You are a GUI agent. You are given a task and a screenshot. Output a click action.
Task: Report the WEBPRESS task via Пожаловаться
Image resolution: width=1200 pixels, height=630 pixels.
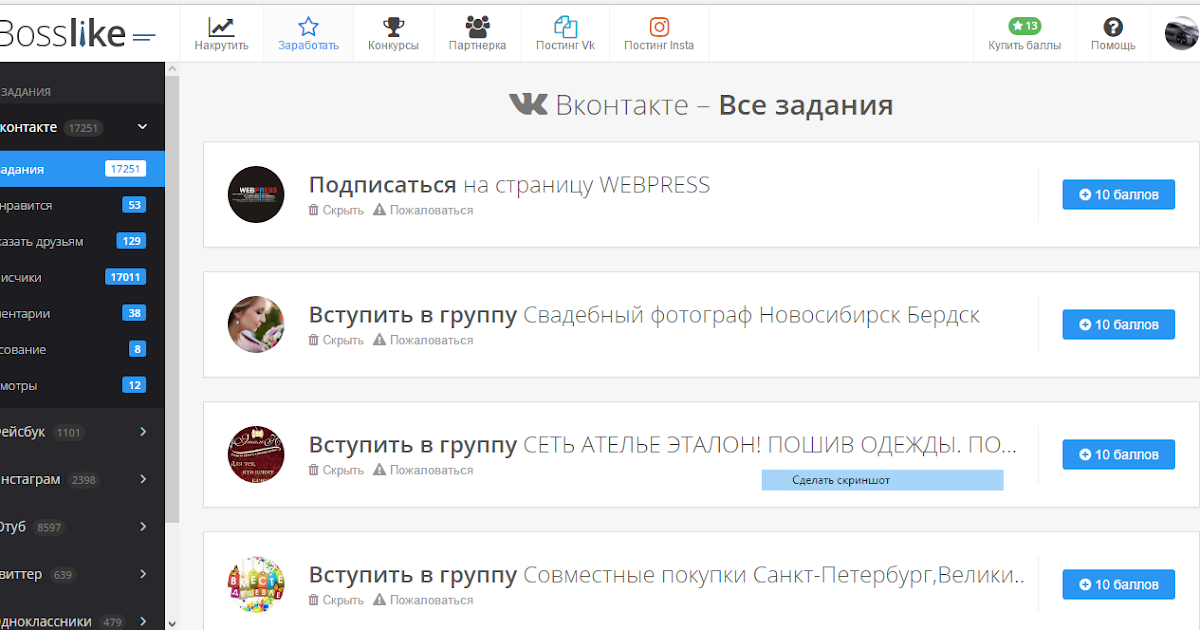coord(423,210)
